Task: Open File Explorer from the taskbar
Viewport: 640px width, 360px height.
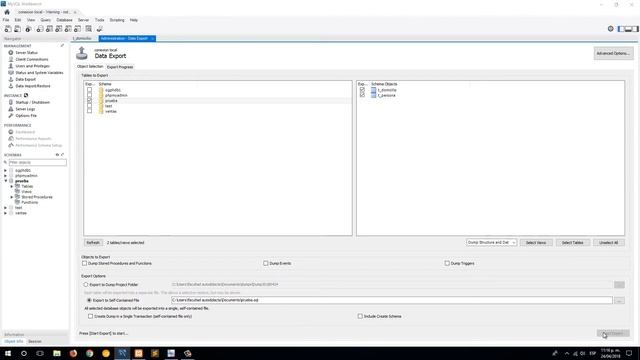Action: pos(57,353)
